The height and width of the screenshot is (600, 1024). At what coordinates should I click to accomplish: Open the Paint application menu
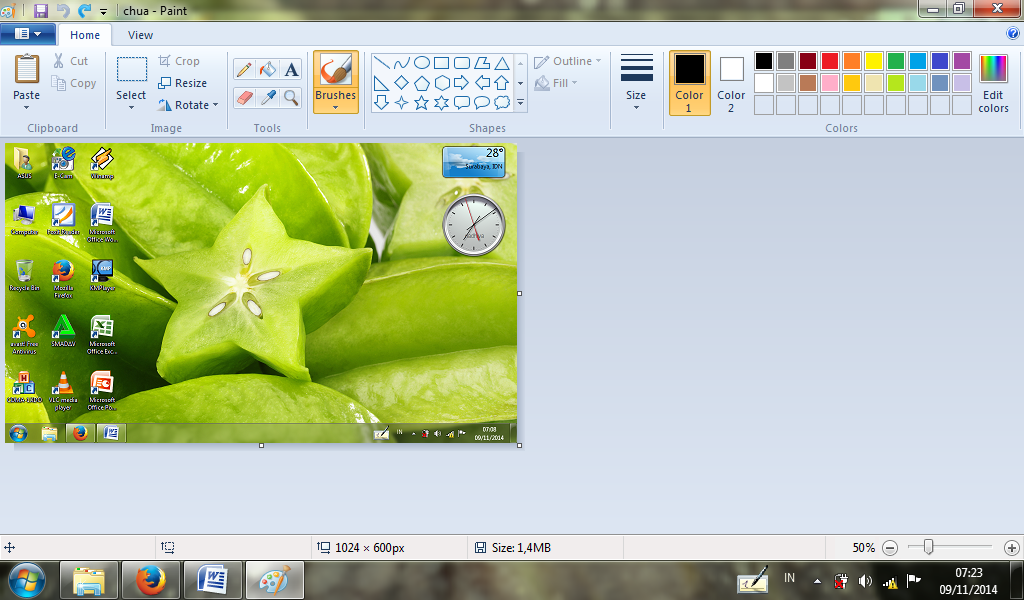pyautogui.click(x=28, y=32)
